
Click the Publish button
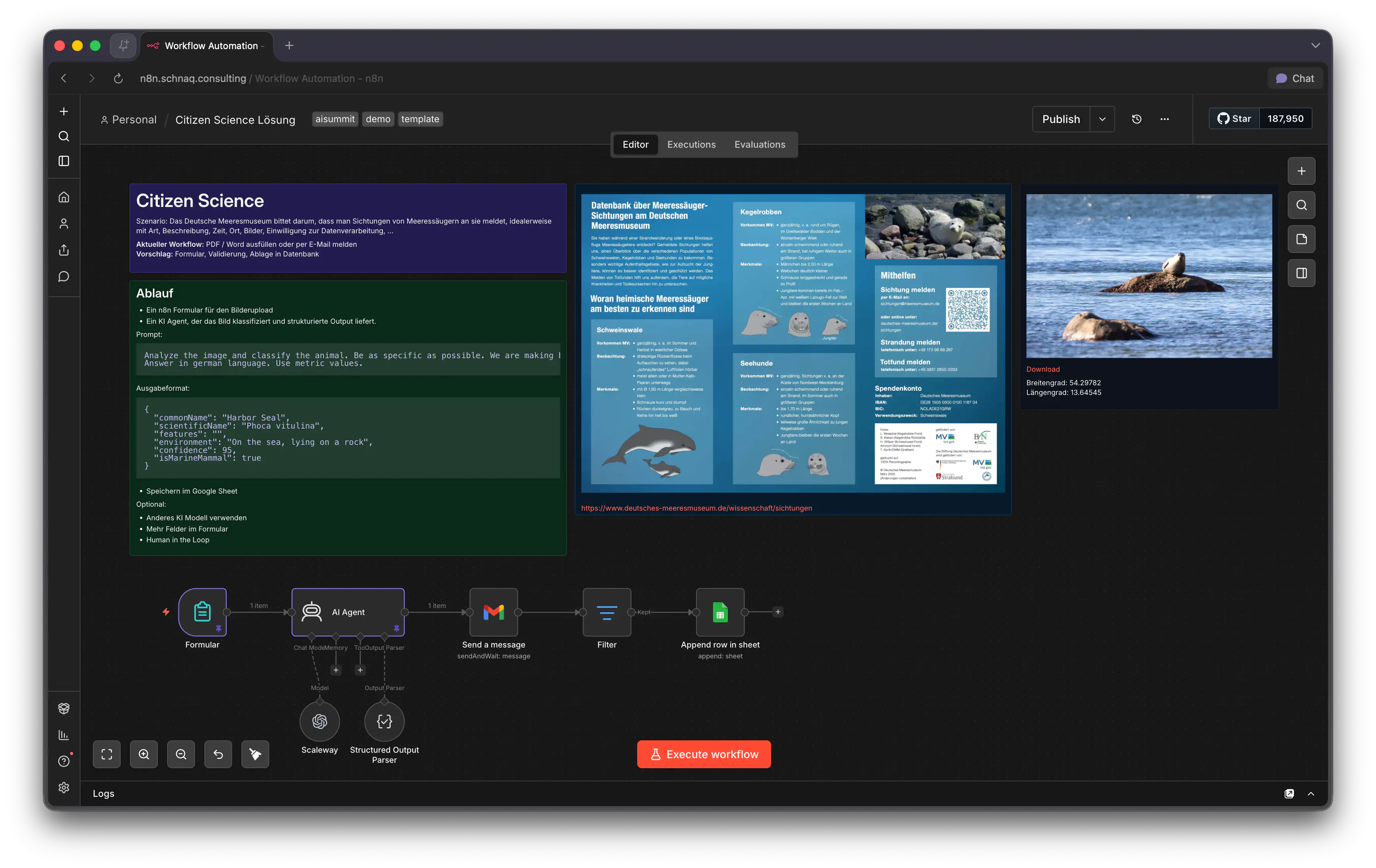[1061, 119]
